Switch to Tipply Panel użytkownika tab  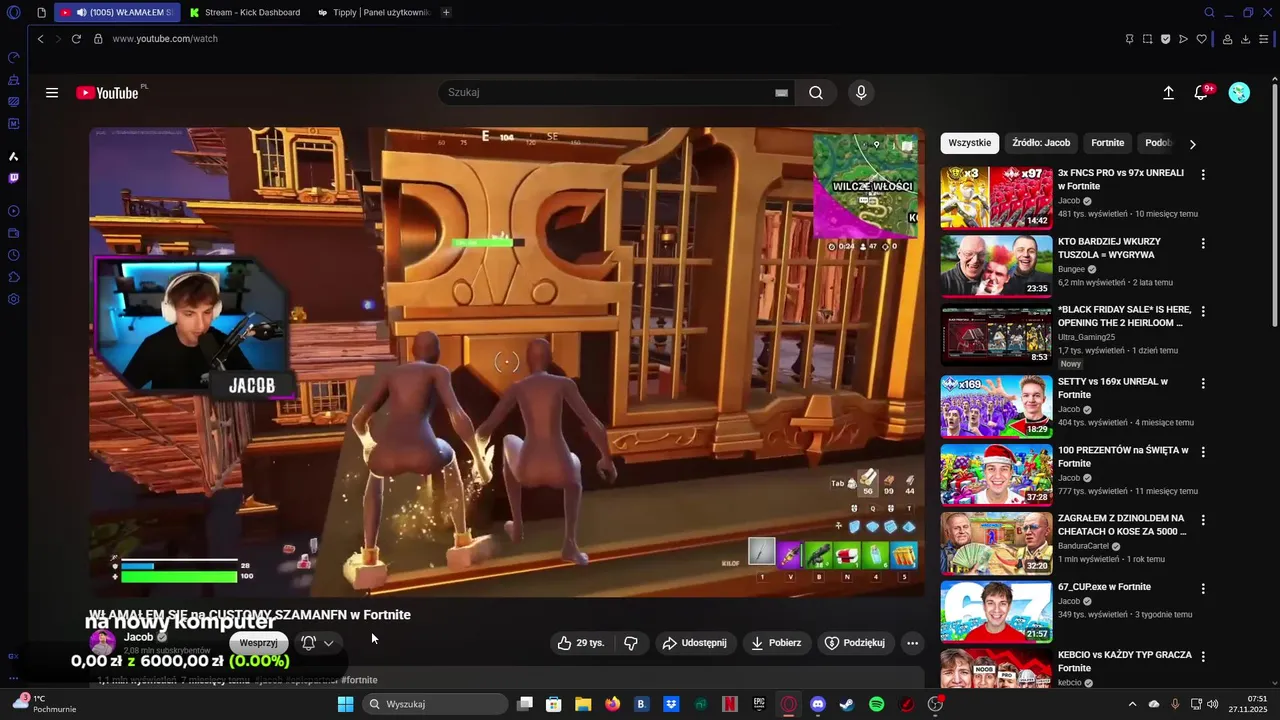375,13
